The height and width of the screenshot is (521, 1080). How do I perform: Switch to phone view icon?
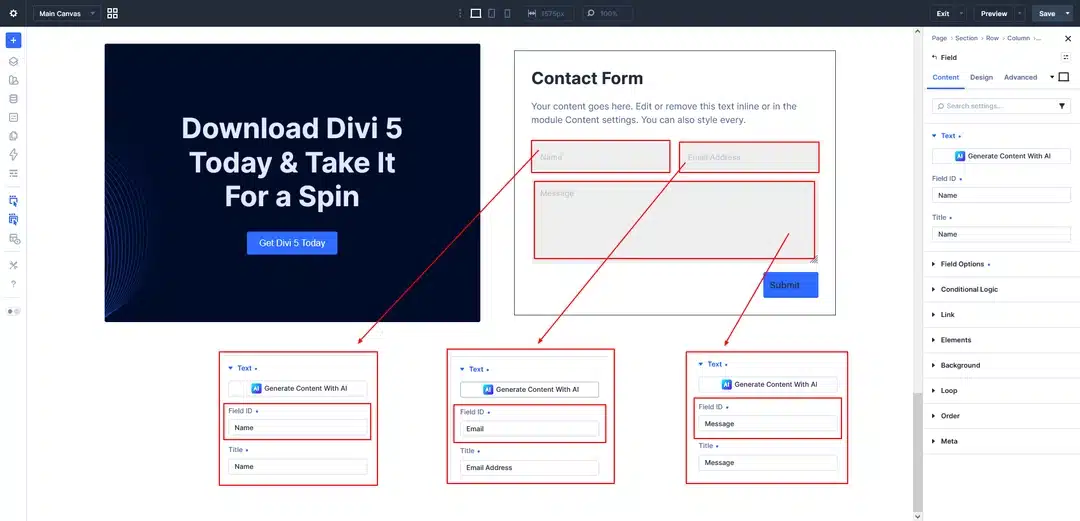508,13
